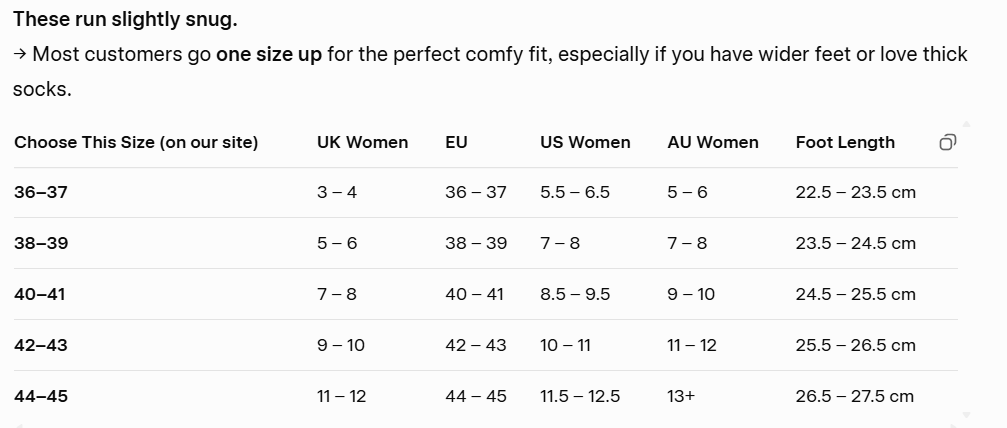Click the 'These run slightly snug.' heading
This screenshot has height=428, width=1007.
[x=125, y=19]
